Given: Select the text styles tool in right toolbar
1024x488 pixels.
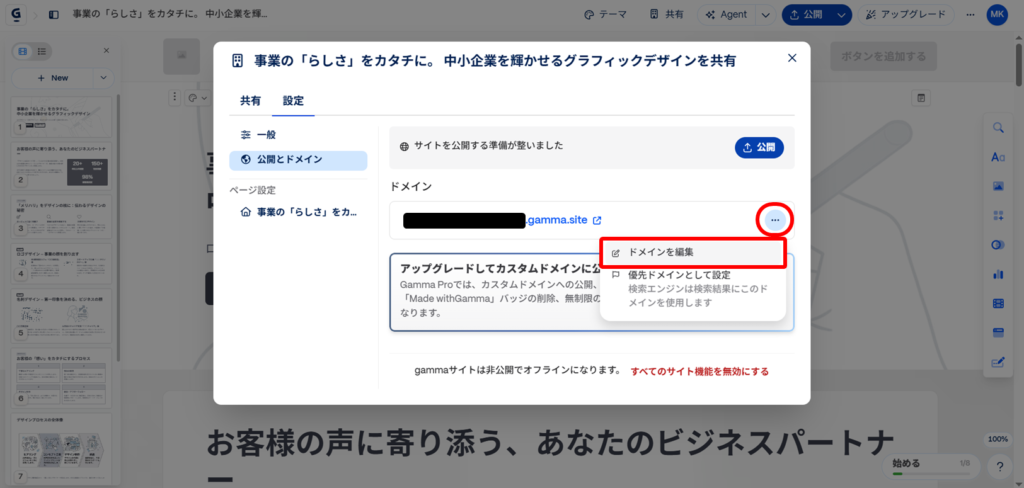Looking at the screenshot, I should [x=997, y=157].
